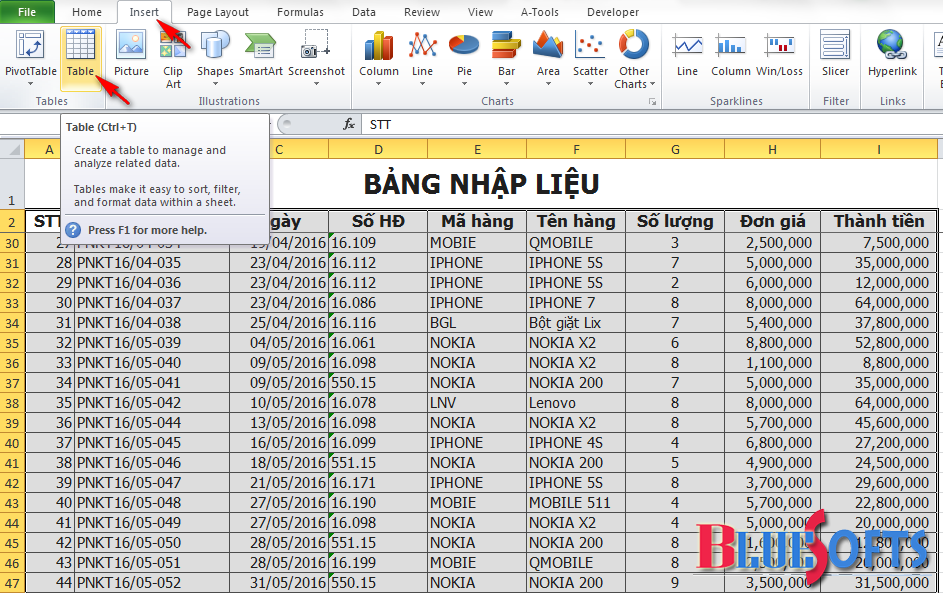Insert a SmartArt graphic
The height and width of the screenshot is (593, 943).
click(x=261, y=54)
